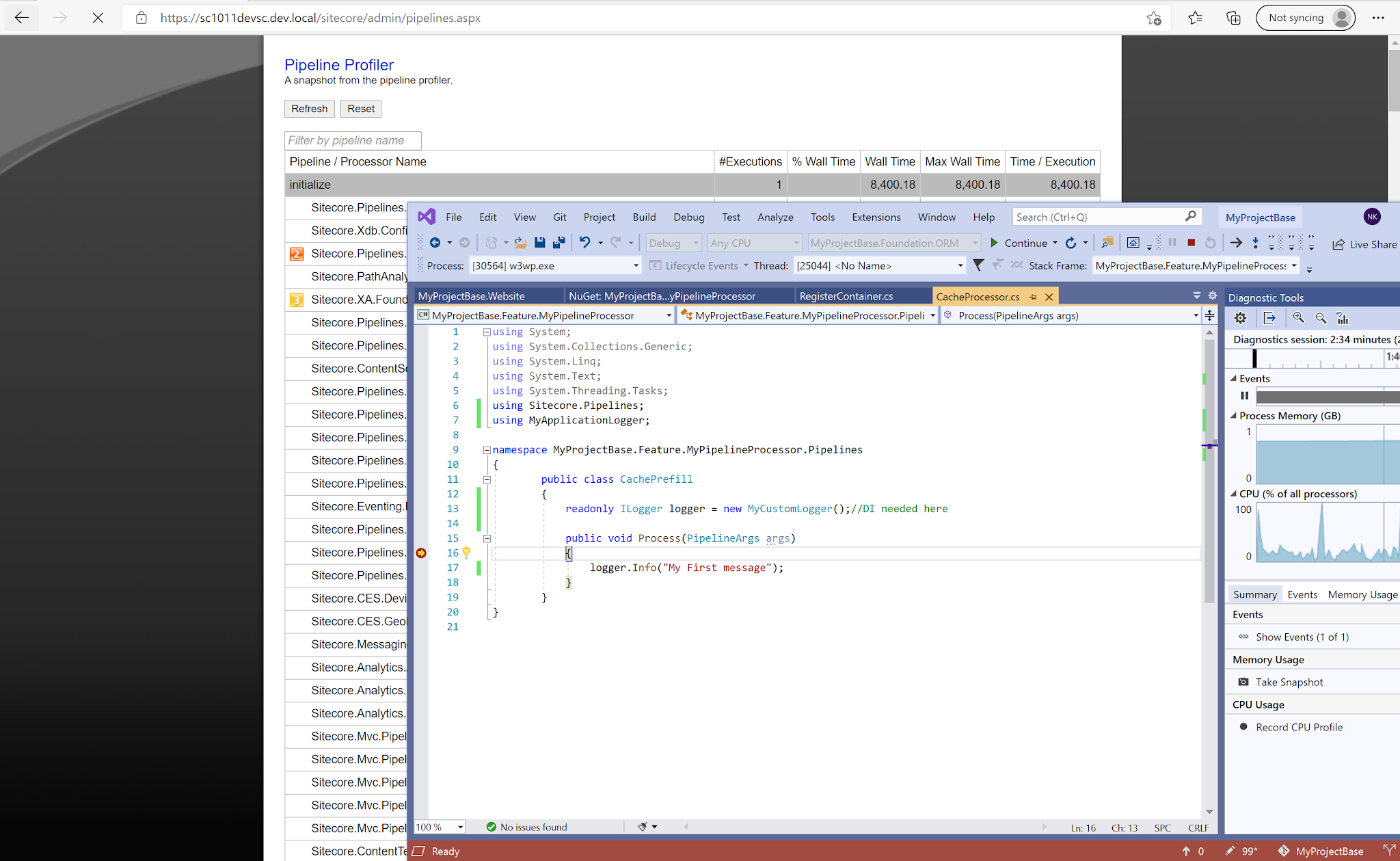Click the lightbulb quick action on line 16
This screenshot has width=1400, height=861.
466,553
